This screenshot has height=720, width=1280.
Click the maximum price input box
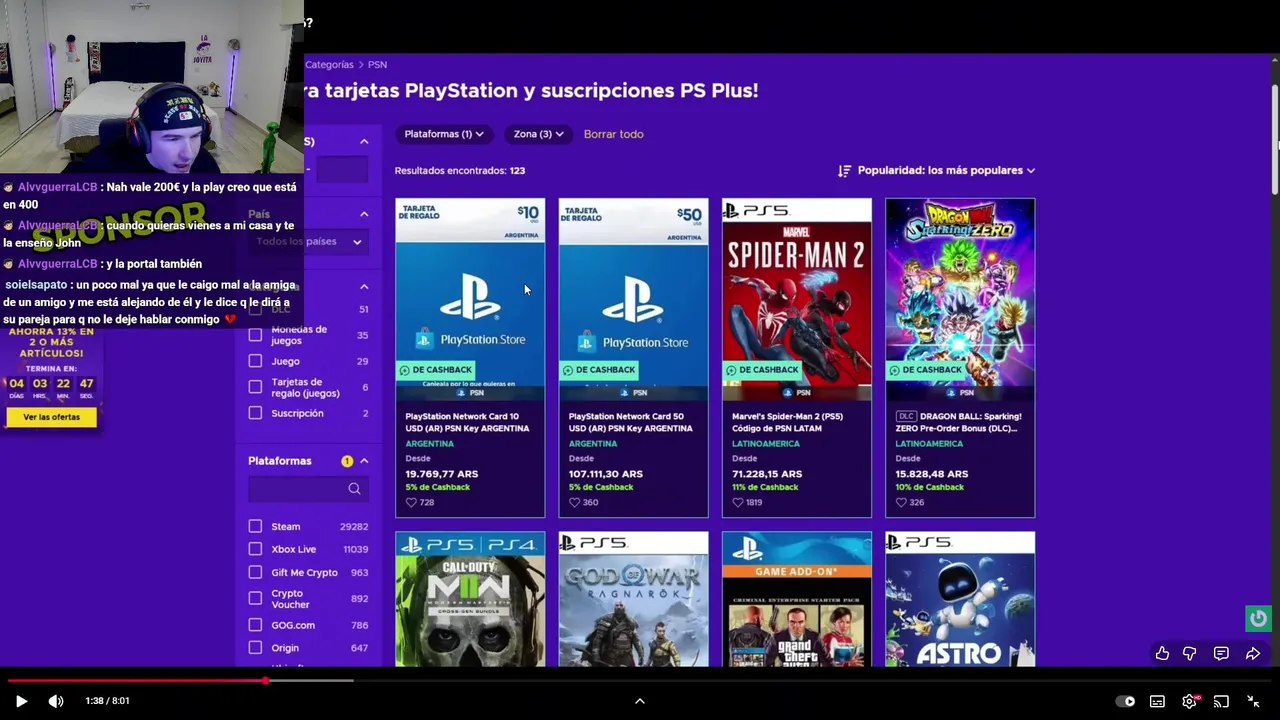343,170
